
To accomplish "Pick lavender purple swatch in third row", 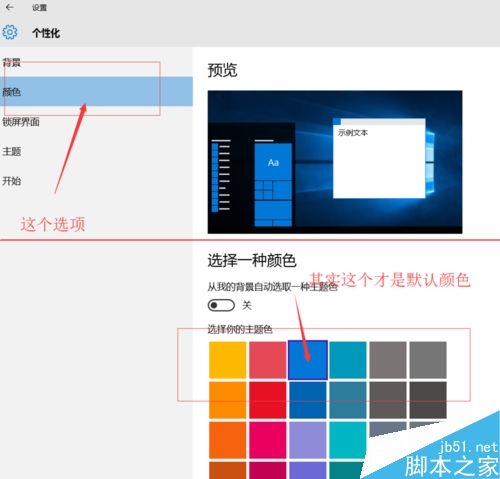I will [308, 440].
